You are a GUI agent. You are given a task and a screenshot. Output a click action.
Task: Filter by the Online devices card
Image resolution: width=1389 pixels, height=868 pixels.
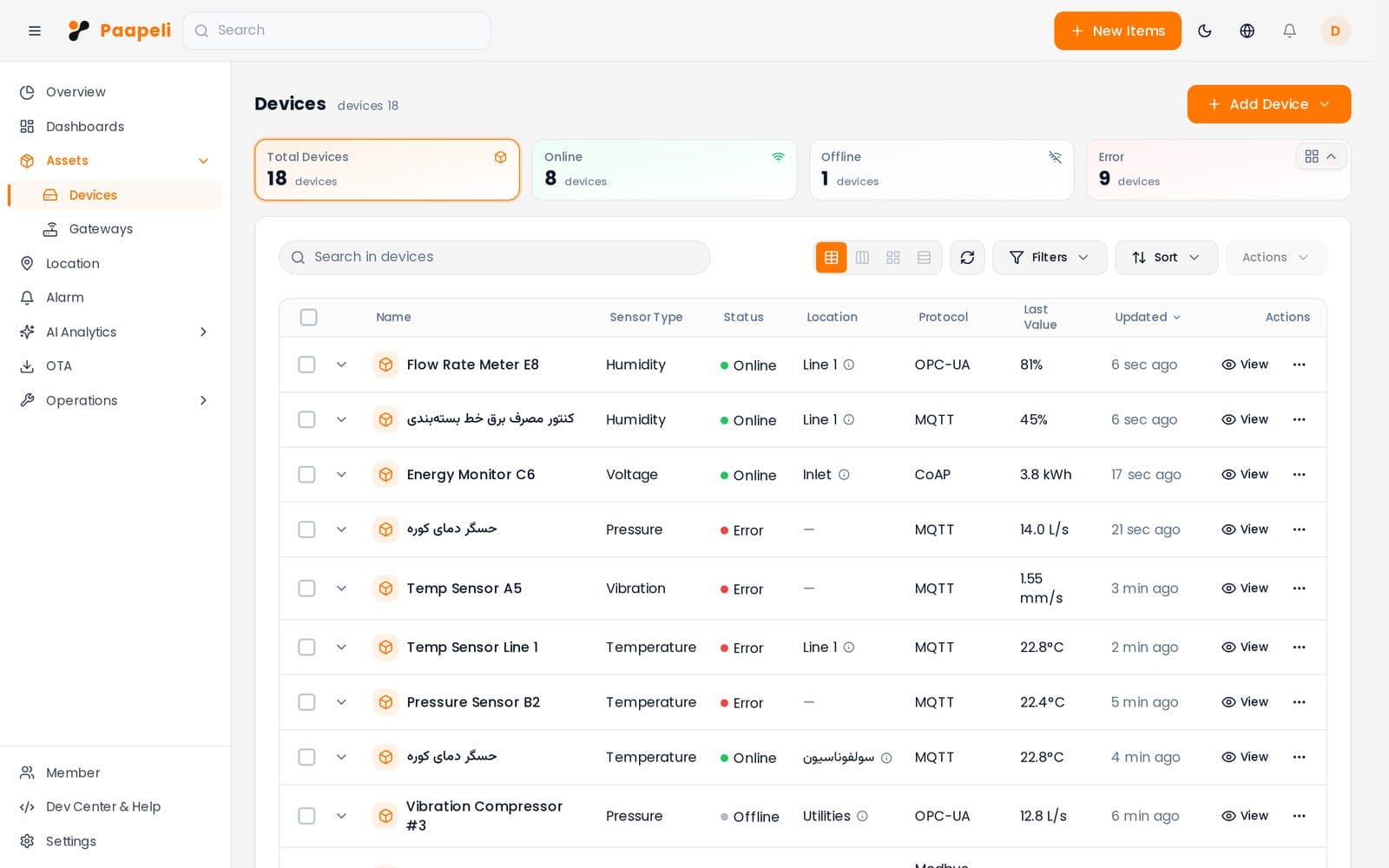(664, 170)
